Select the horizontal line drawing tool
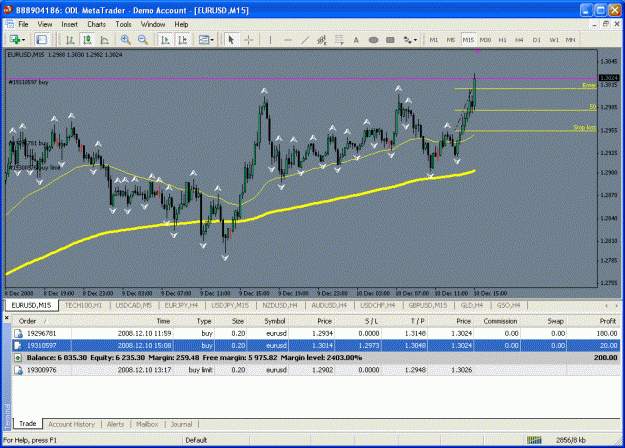 pos(288,40)
